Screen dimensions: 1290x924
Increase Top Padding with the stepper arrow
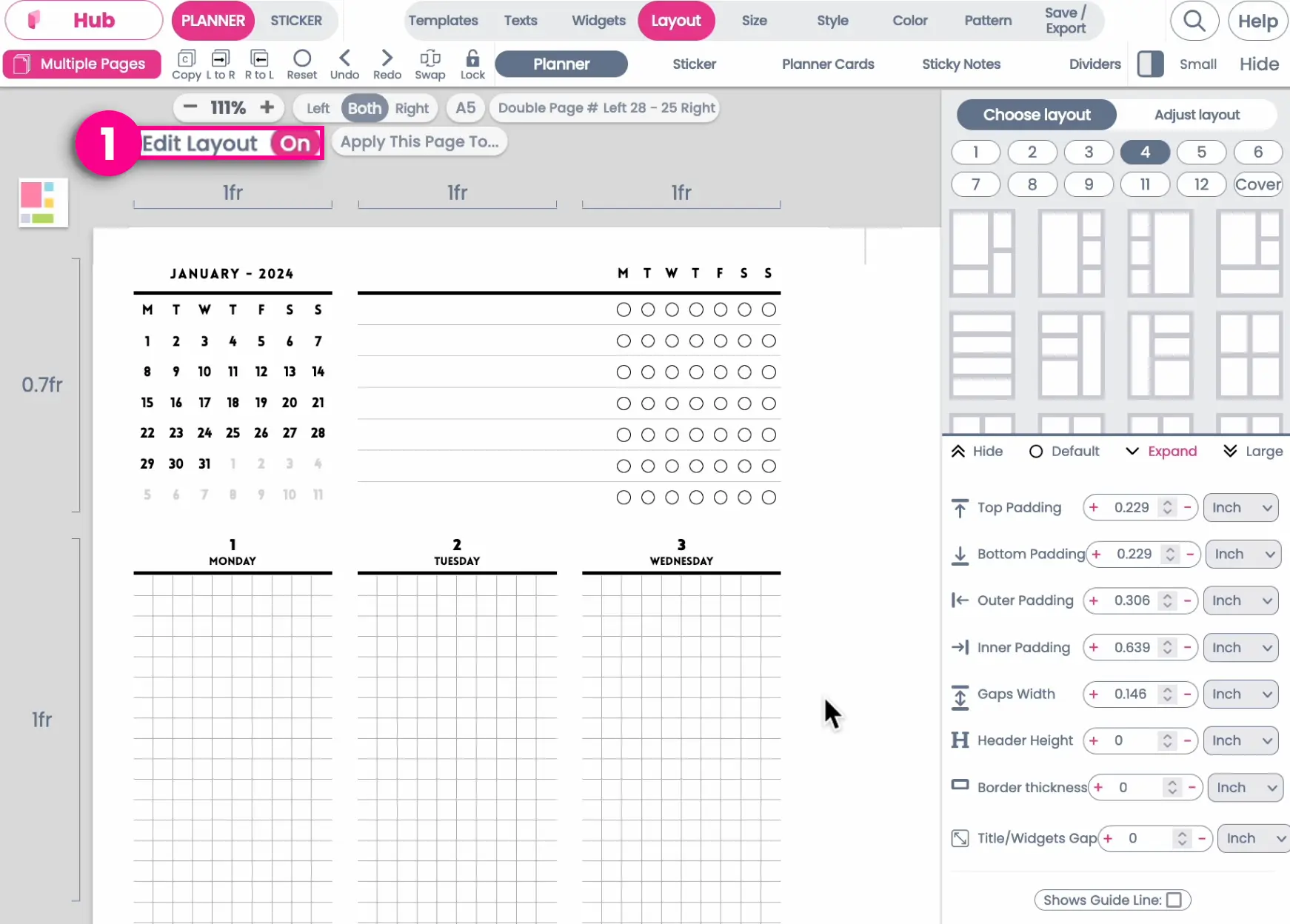pyautogui.click(x=1169, y=503)
